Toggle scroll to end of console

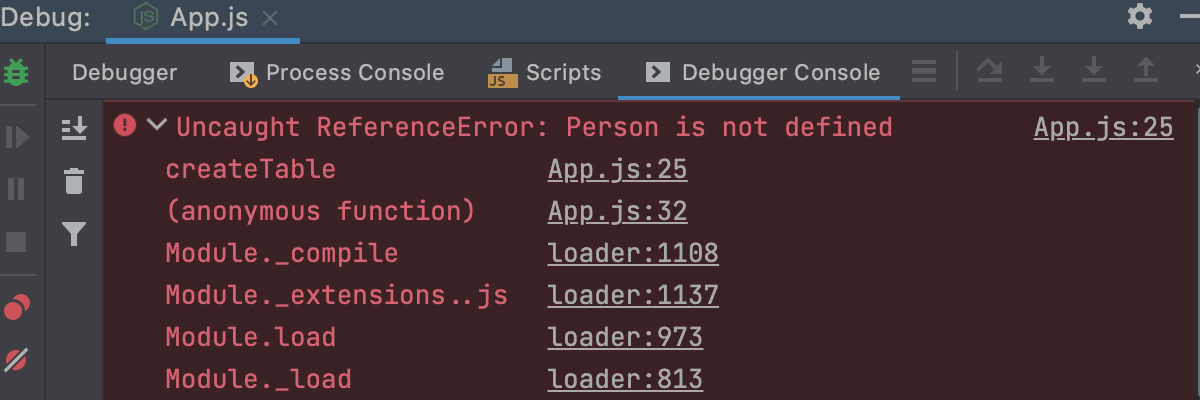click(x=74, y=128)
